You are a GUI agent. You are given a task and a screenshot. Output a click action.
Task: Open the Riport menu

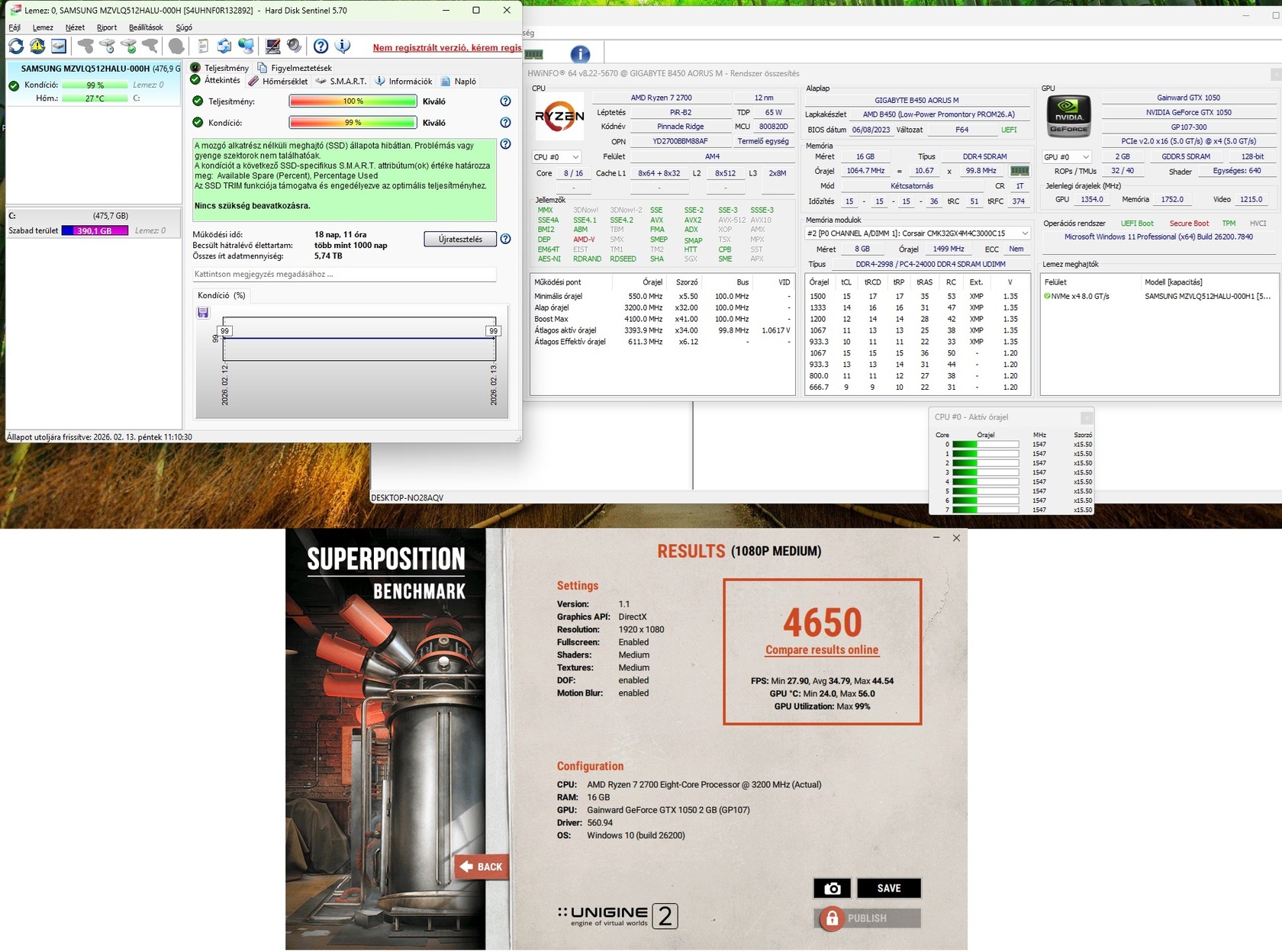pyautogui.click(x=107, y=27)
